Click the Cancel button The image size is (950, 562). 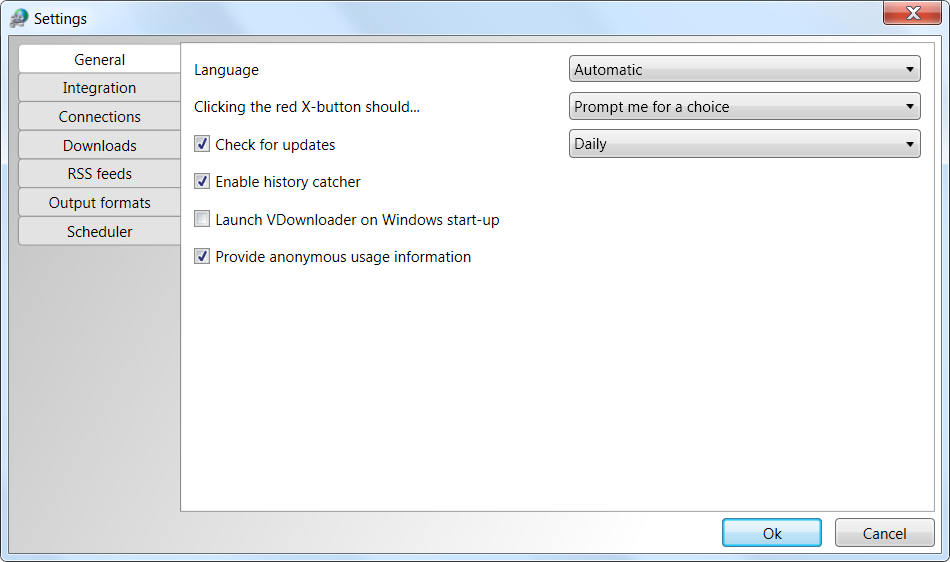(885, 533)
